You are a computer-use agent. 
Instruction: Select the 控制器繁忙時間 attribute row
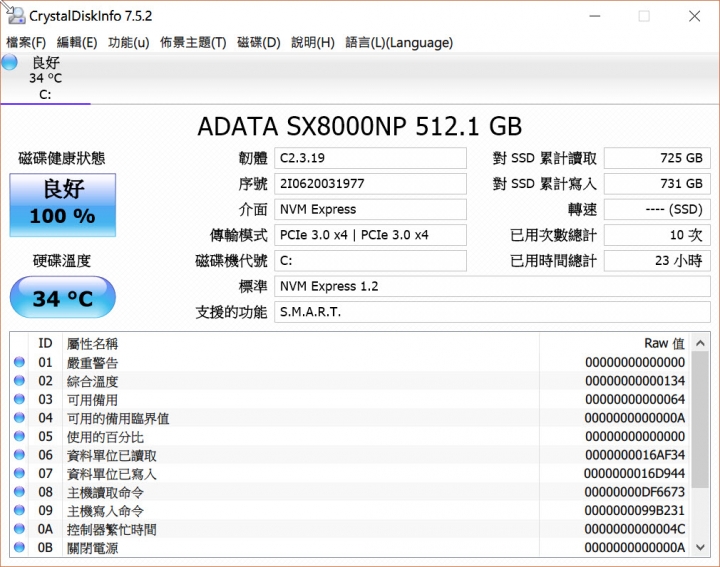click(x=349, y=529)
